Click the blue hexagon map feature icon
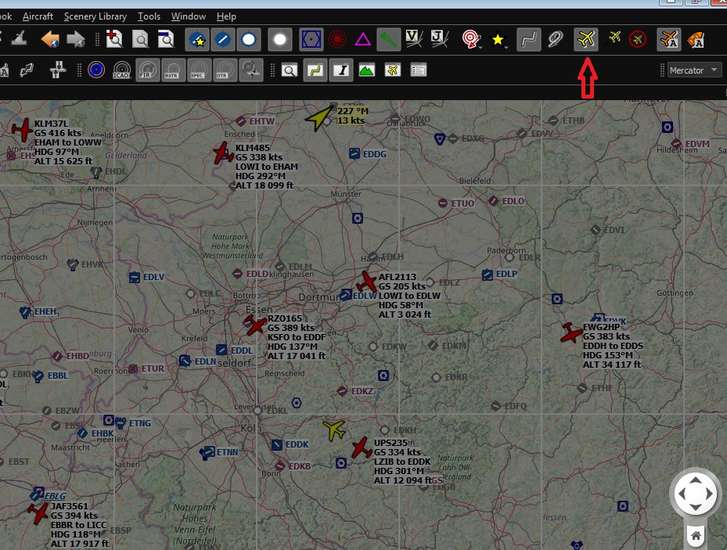This screenshot has height=550, width=727. point(311,40)
